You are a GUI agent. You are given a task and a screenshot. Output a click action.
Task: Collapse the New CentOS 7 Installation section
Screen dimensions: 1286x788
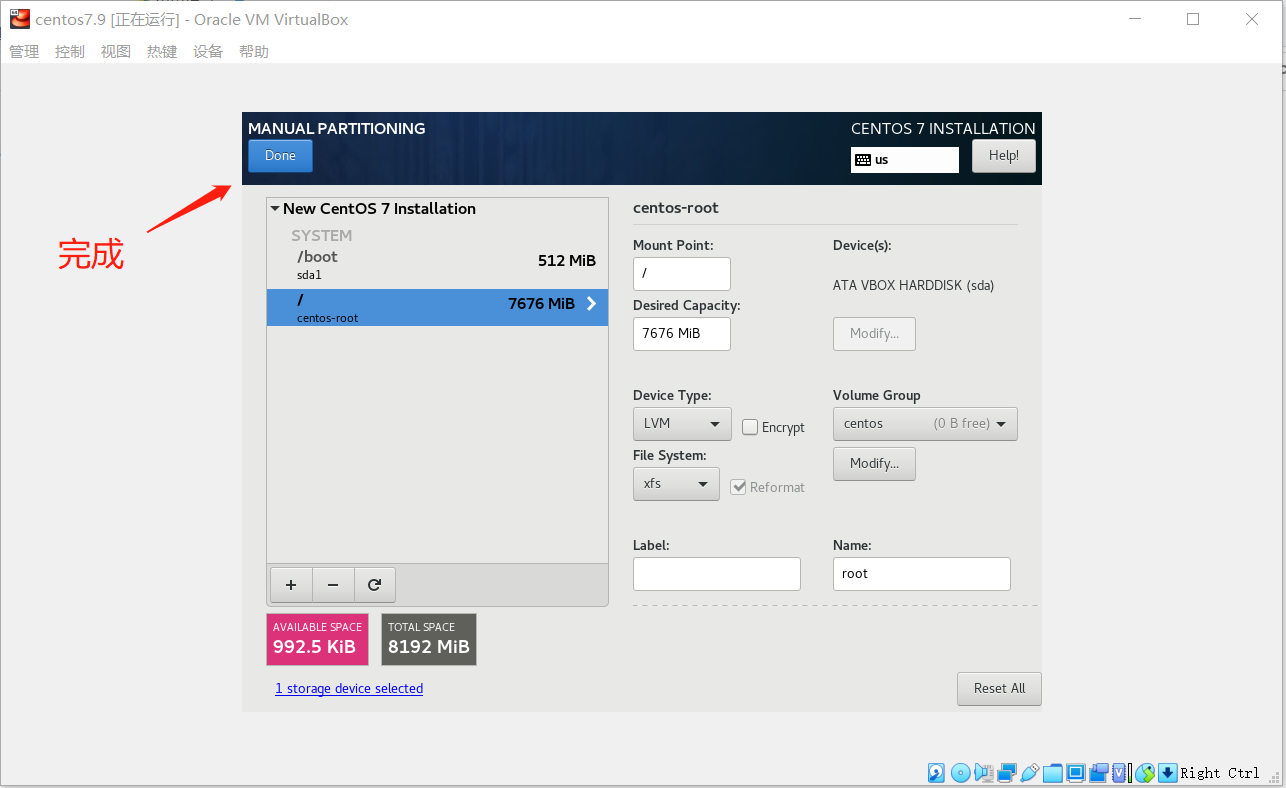[x=275, y=209]
